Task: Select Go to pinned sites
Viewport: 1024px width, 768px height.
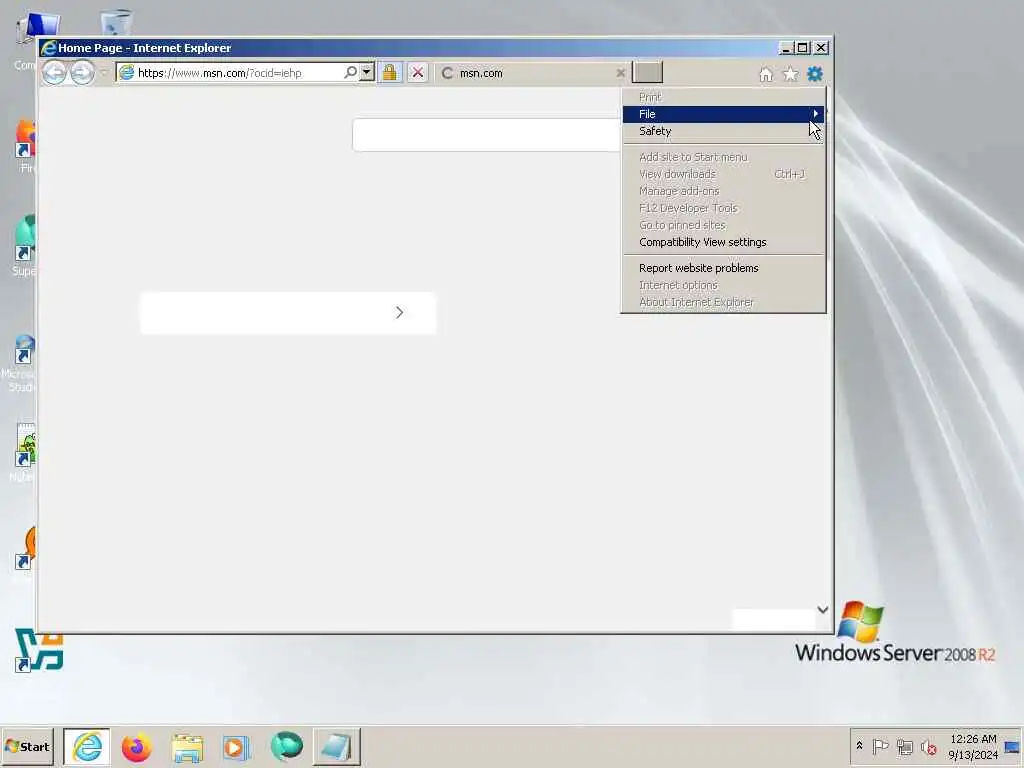Action: 723,225
